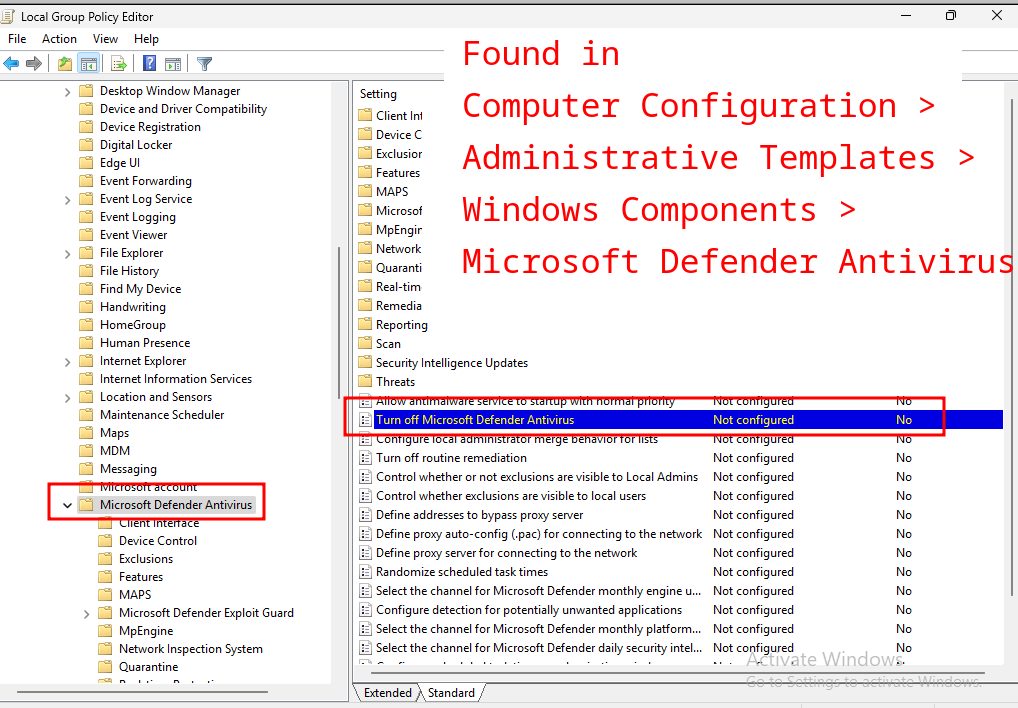
Task: Open the View menu
Action: tap(105, 39)
